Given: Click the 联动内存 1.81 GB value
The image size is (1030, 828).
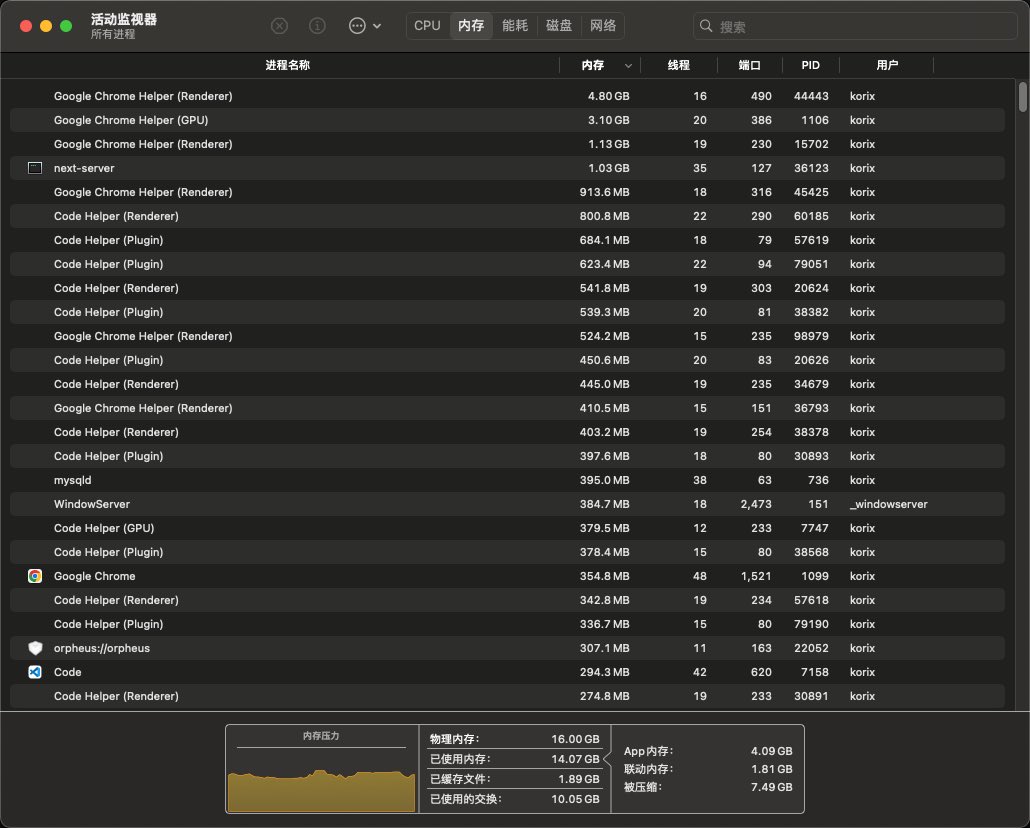Looking at the screenshot, I should 771,769.
